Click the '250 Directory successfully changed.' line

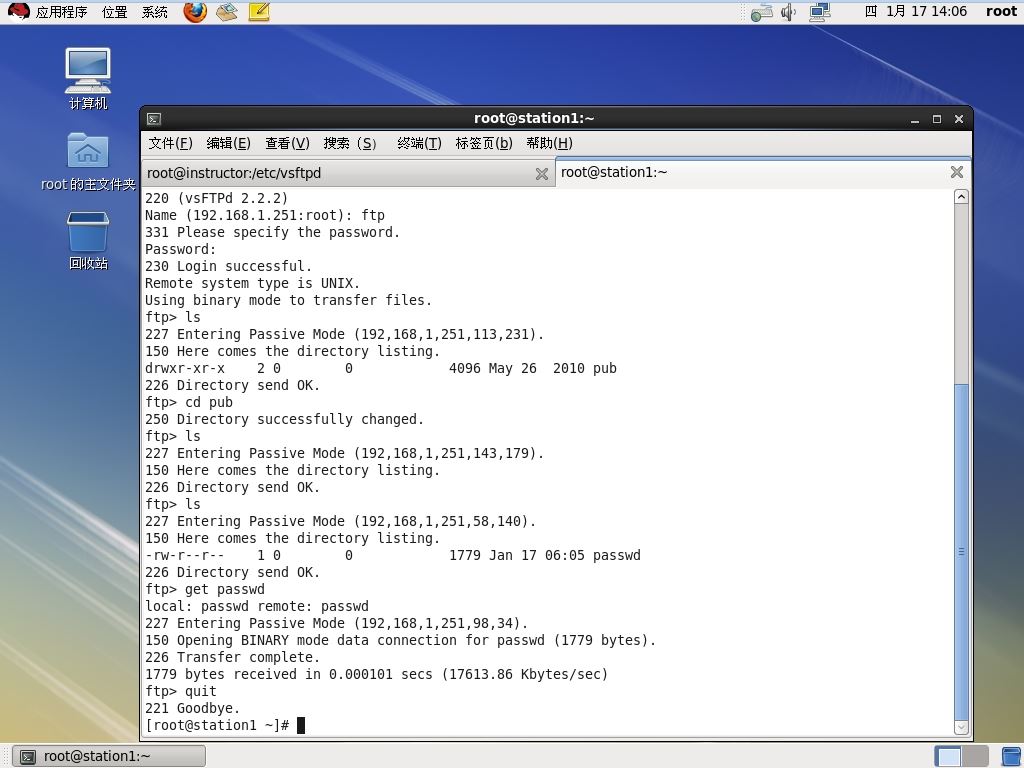pyautogui.click(x=285, y=419)
